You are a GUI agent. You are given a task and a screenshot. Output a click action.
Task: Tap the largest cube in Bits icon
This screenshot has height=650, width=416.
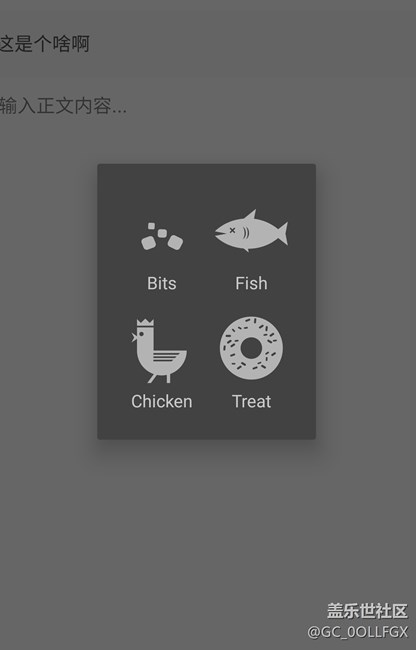coord(175,242)
